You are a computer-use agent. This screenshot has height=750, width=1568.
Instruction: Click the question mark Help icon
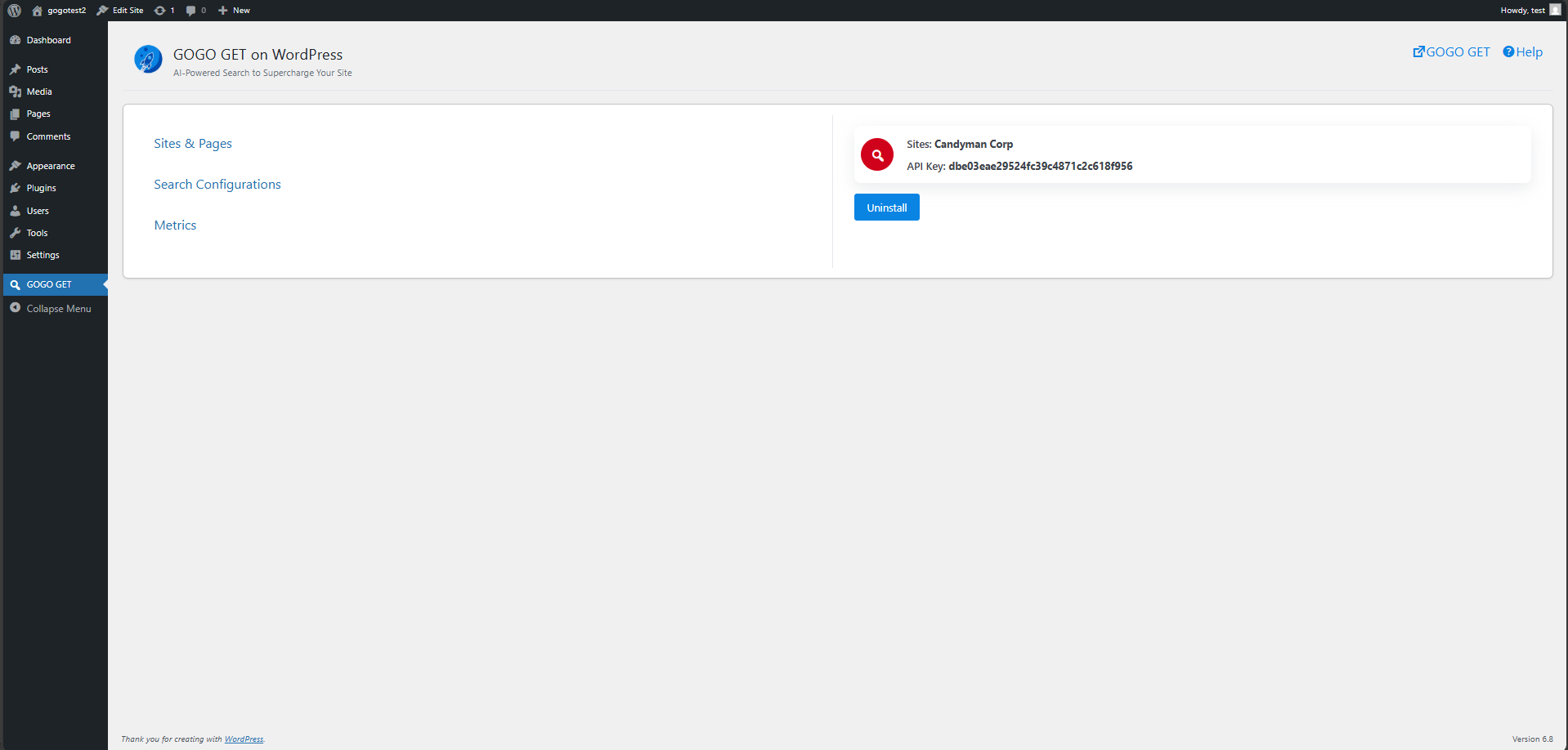coord(1508,51)
